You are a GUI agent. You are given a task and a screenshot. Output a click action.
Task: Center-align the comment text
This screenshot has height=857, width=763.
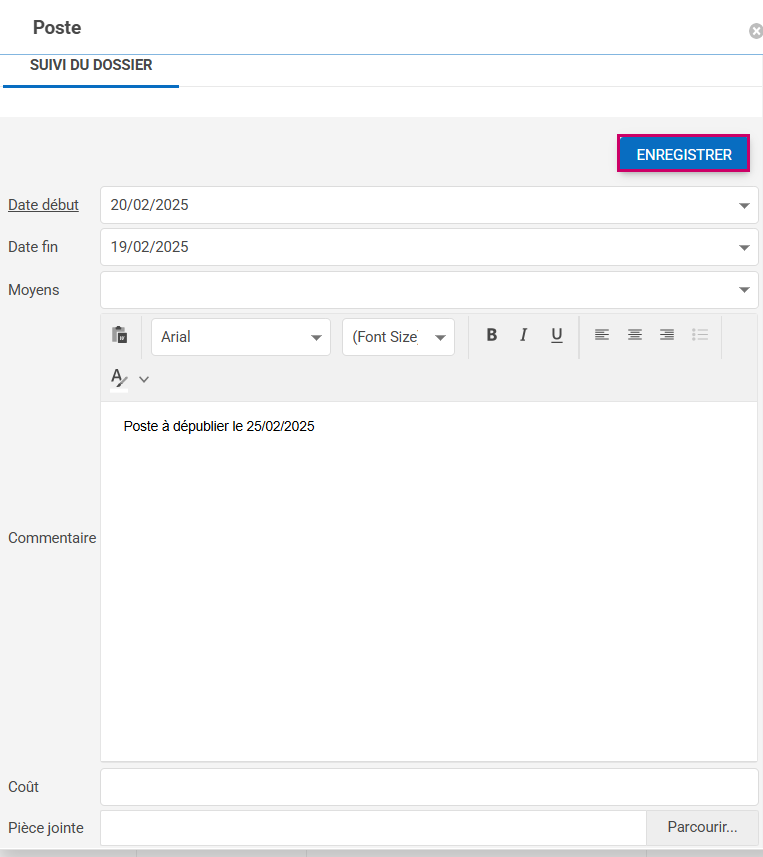(x=635, y=336)
